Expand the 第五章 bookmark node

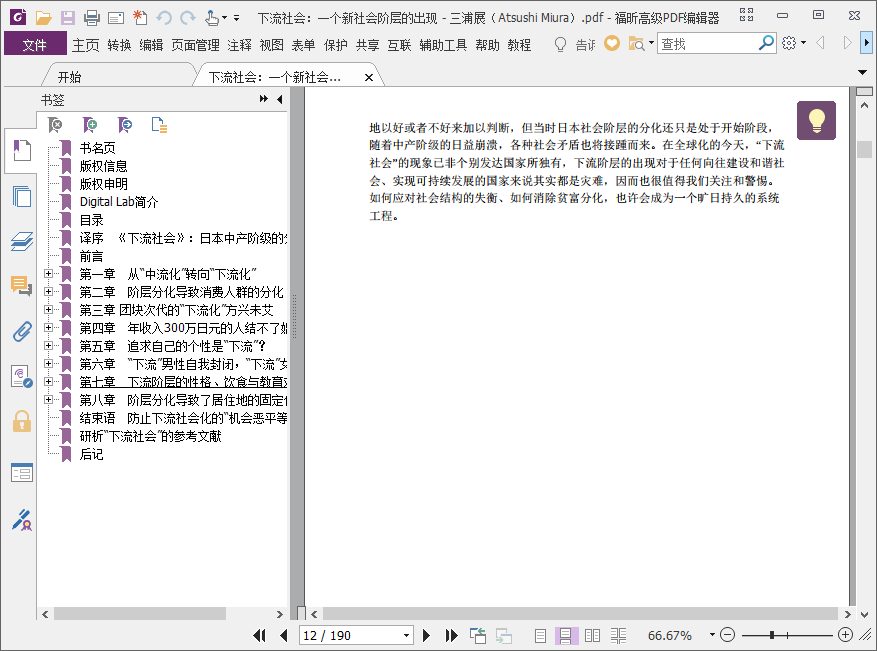click(x=49, y=346)
